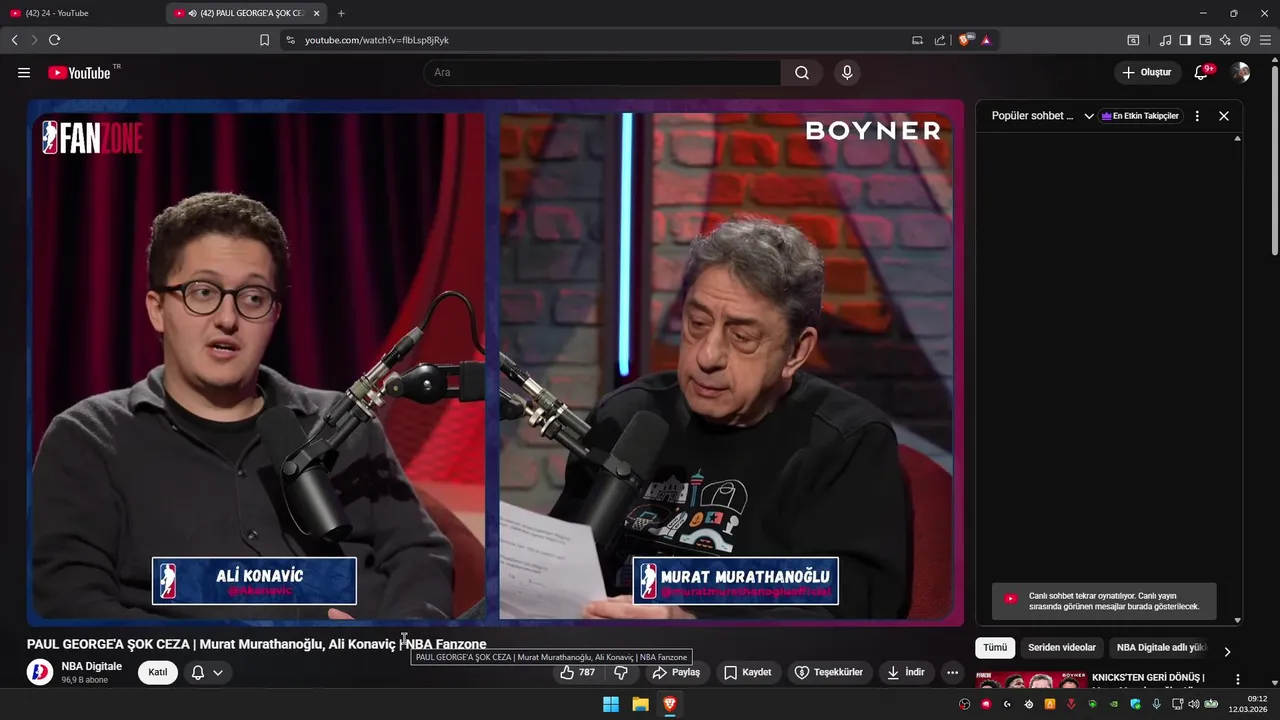Click the En Etkin Takipçiler chip
Screen dimensions: 1280x720
tap(1140, 116)
